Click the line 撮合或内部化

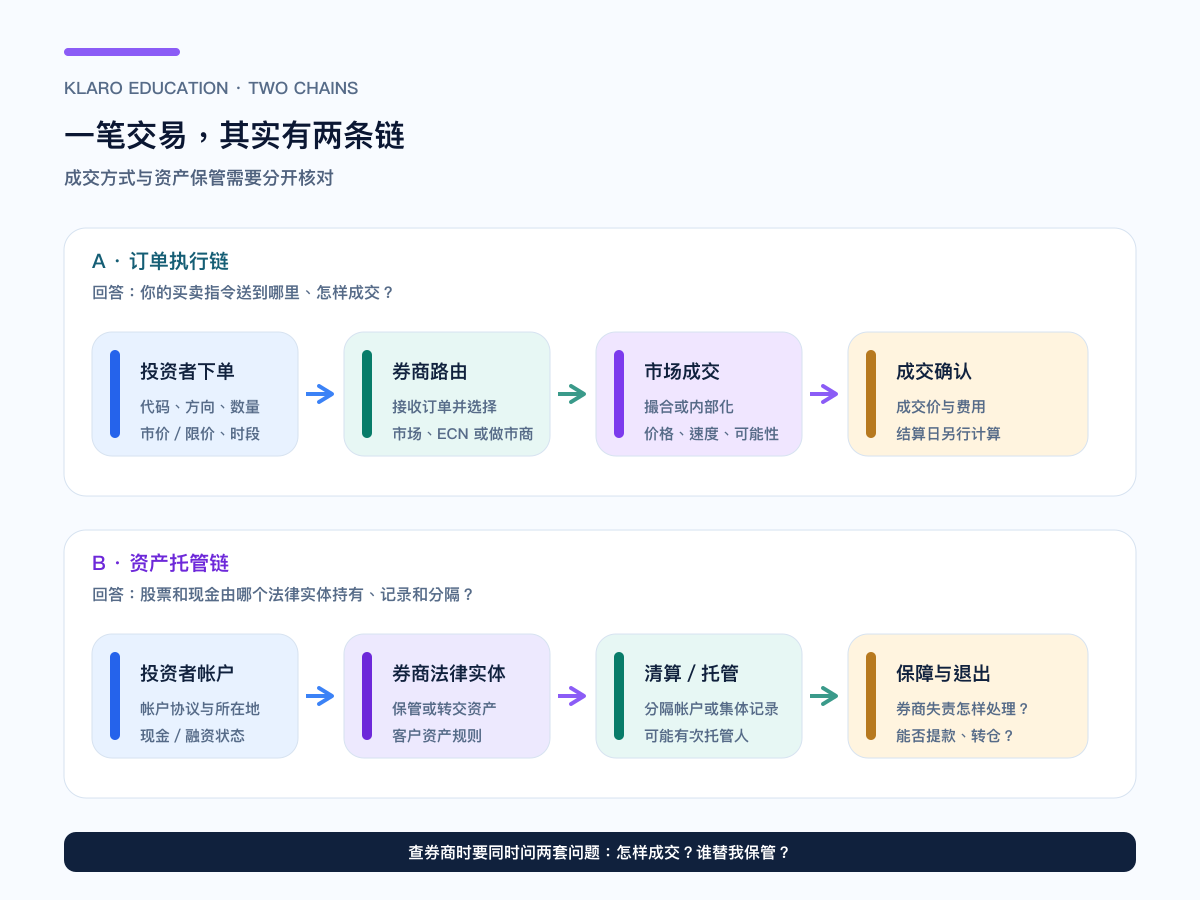click(689, 407)
